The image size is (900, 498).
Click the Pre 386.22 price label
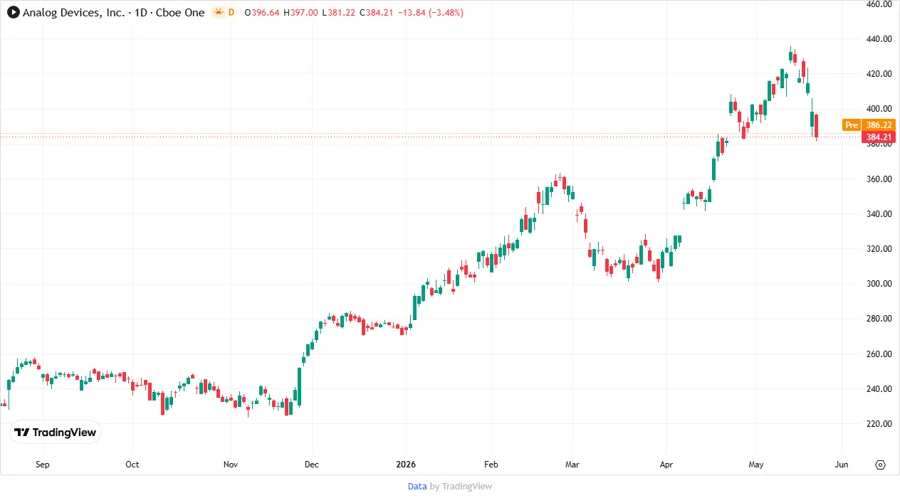click(x=868, y=124)
